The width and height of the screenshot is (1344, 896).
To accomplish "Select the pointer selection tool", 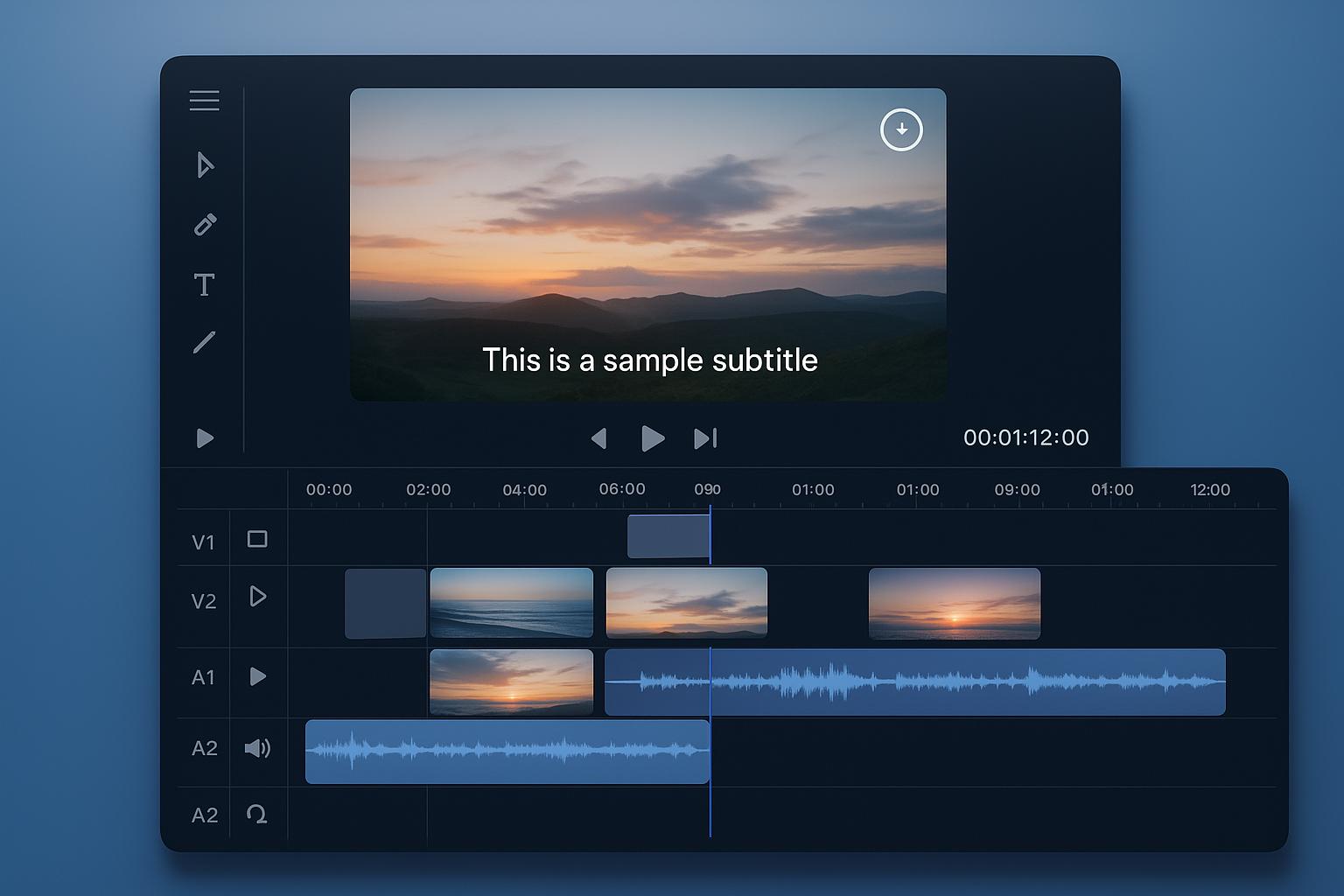I will (x=205, y=165).
